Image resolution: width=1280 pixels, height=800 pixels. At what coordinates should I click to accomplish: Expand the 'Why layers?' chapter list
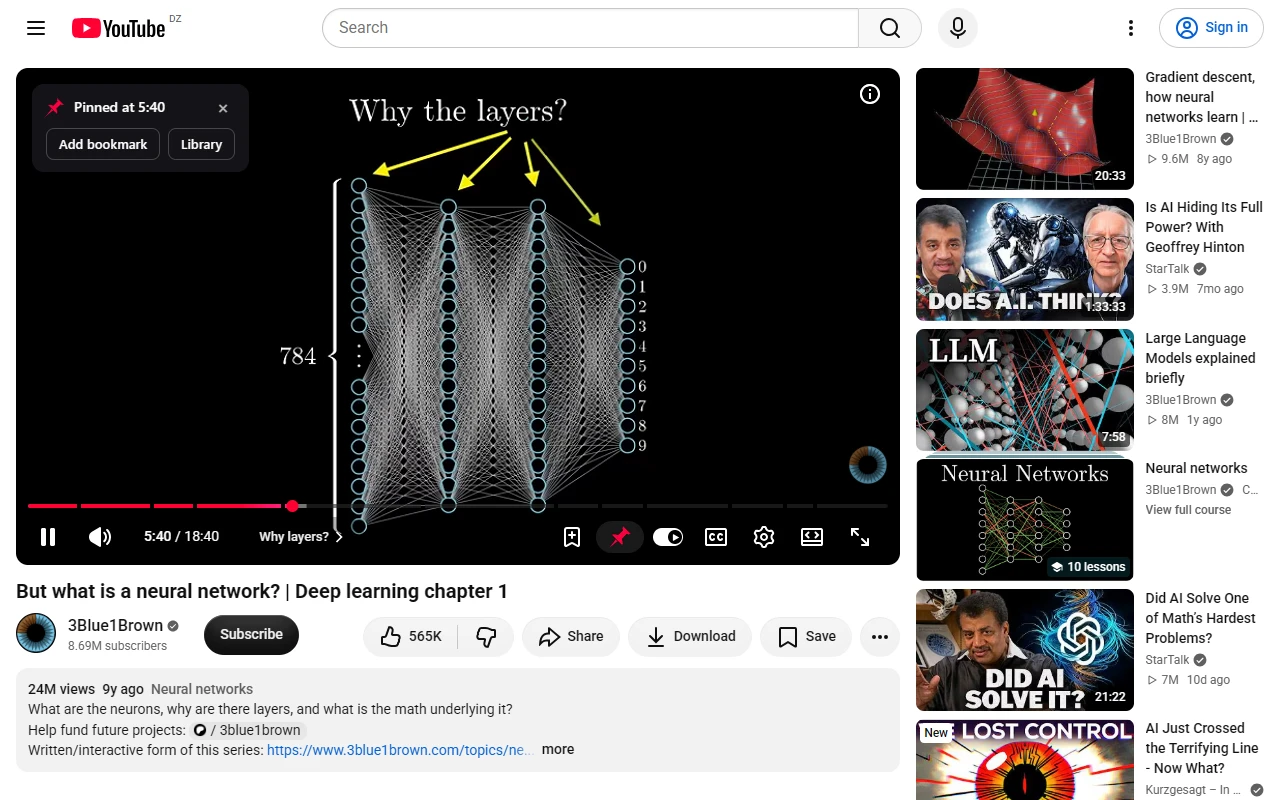301,537
